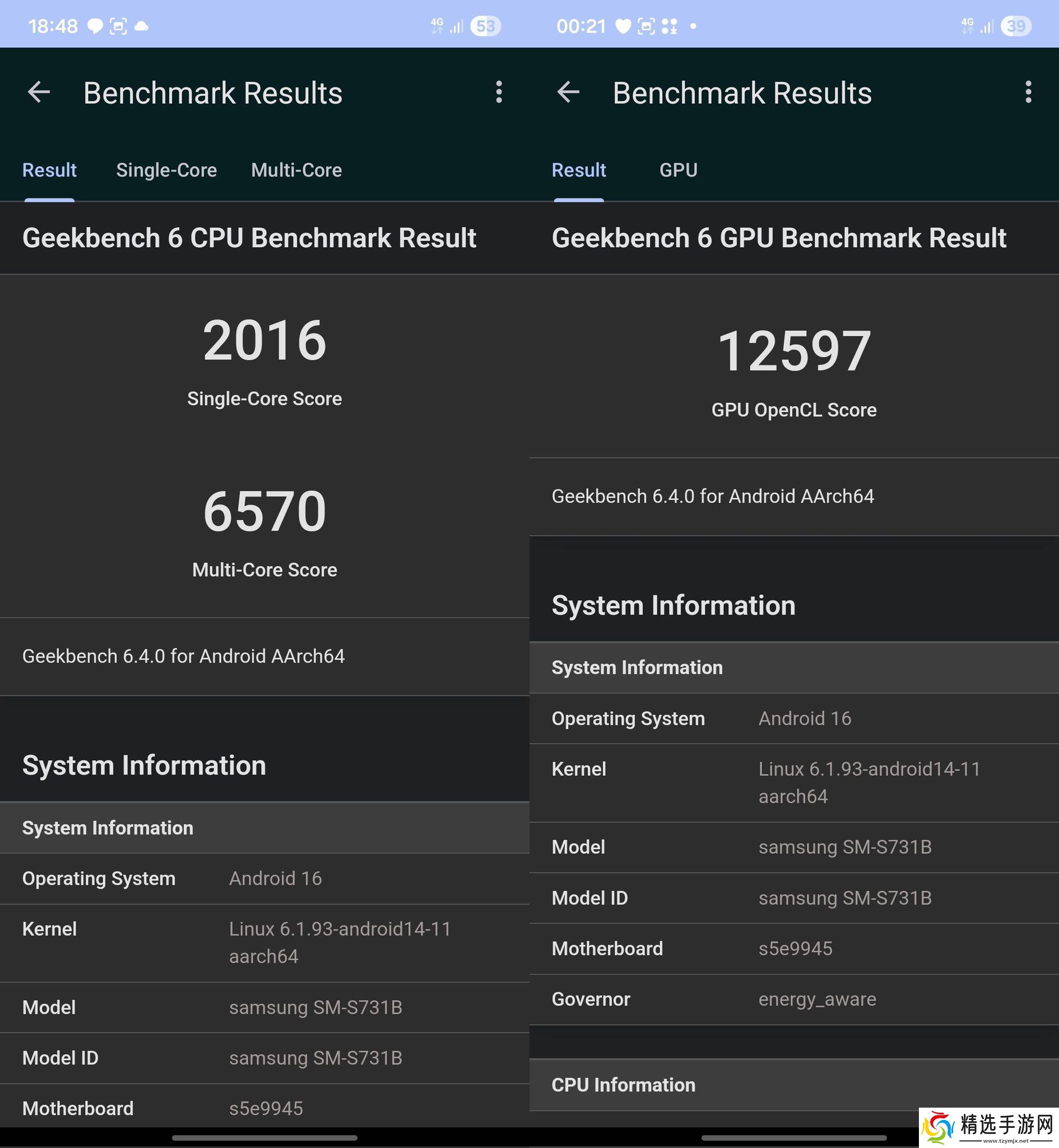Tap the back arrow on CPU results screen
Viewport: 1059px width, 1148px height.
(x=39, y=92)
